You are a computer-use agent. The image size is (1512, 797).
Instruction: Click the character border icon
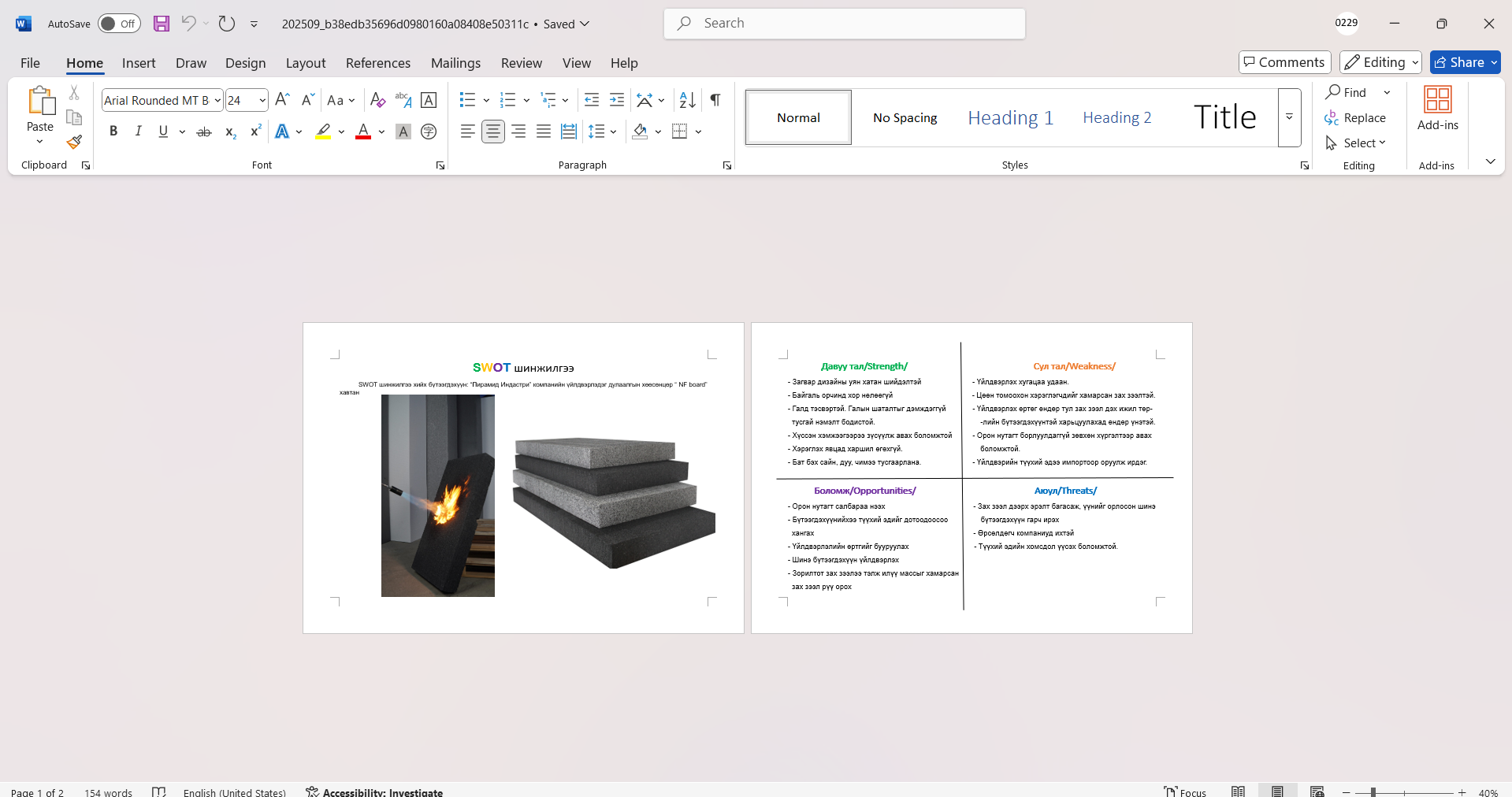click(429, 100)
